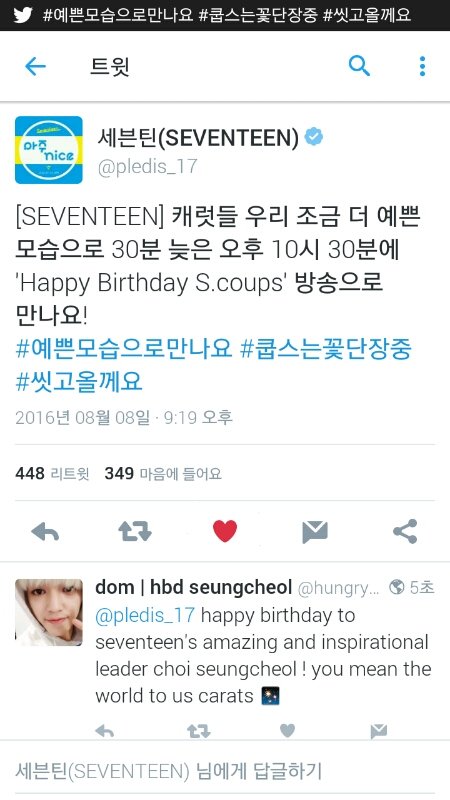View the 448 retweets list
The width and height of the screenshot is (450, 800).
pyautogui.click(x=52, y=474)
